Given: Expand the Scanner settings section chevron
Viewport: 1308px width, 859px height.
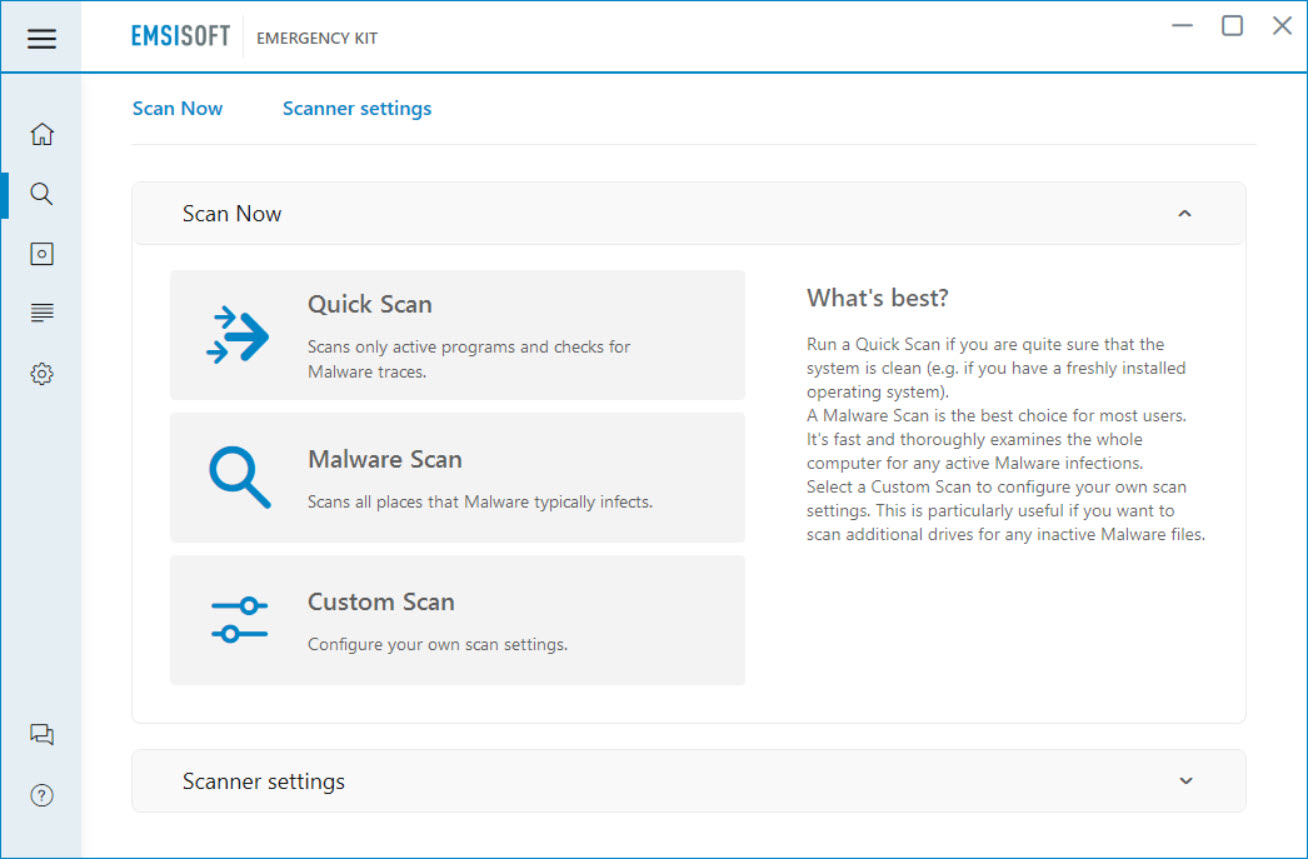Looking at the screenshot, I should (x=1186, y=781).
